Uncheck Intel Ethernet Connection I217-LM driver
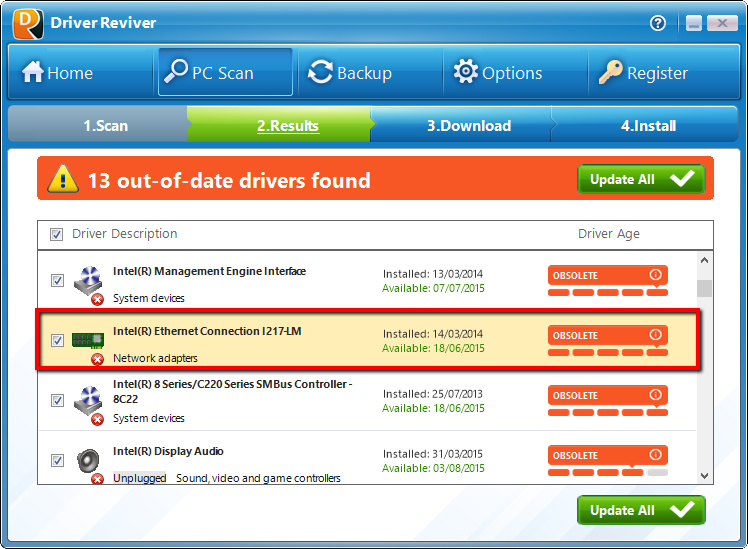The height and width of the screenshot is (549, 748). click(x=57, y=340)
